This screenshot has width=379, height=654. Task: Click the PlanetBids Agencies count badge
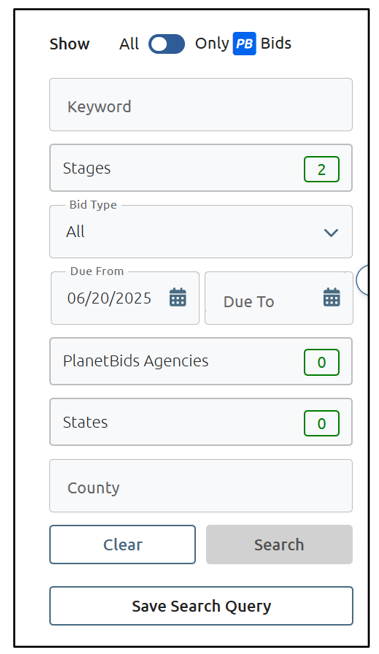(x=321, y=362)
